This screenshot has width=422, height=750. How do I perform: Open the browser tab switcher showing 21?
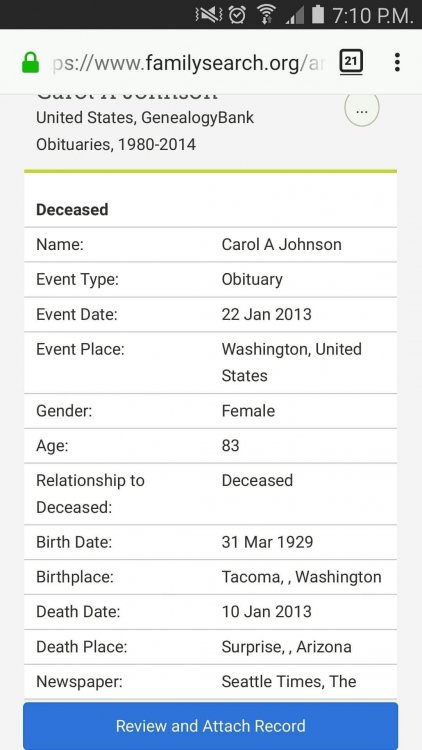click(x=351, y=62)
